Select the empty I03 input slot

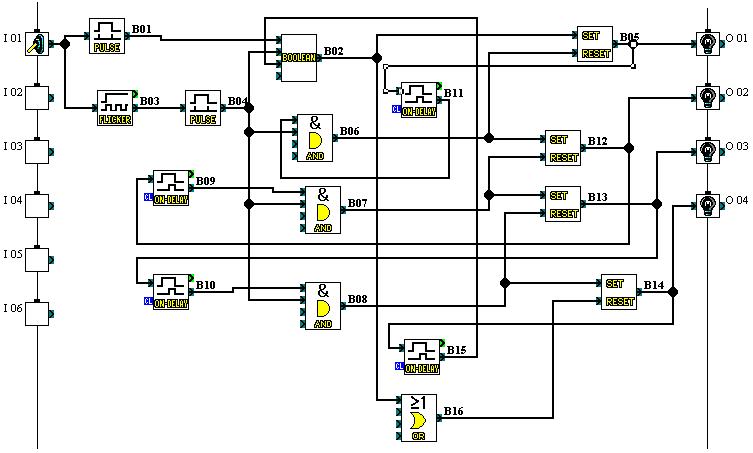click(37, 152)
